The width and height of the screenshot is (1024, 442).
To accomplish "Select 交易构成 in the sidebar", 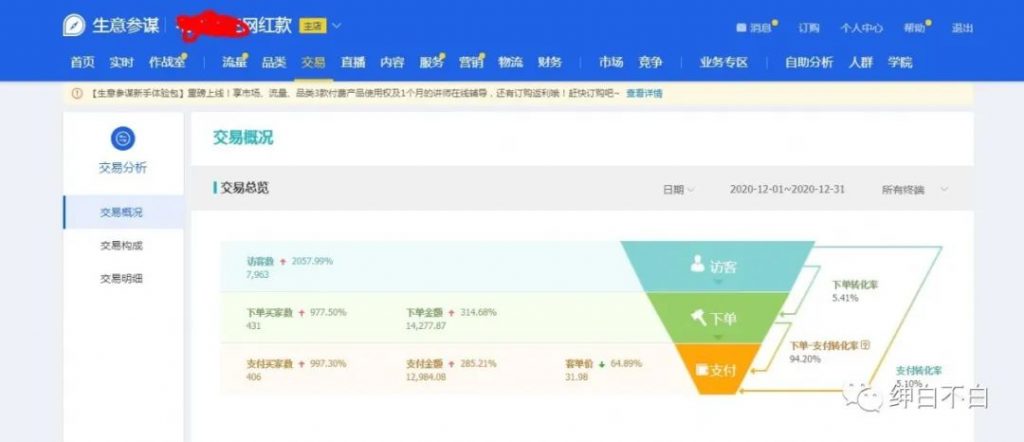I will (121, 245).
